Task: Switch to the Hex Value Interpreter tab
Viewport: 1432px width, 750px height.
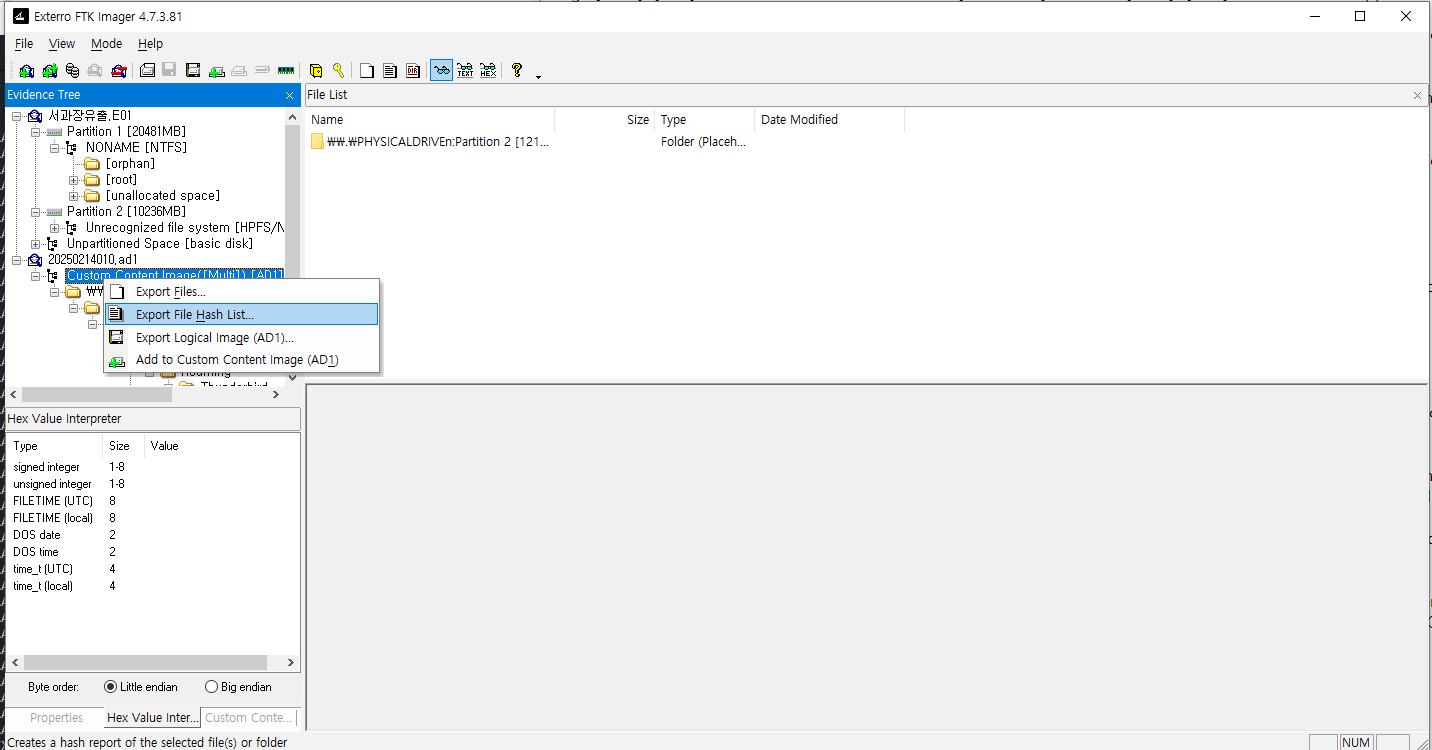Action: click(x=152, y=718)
